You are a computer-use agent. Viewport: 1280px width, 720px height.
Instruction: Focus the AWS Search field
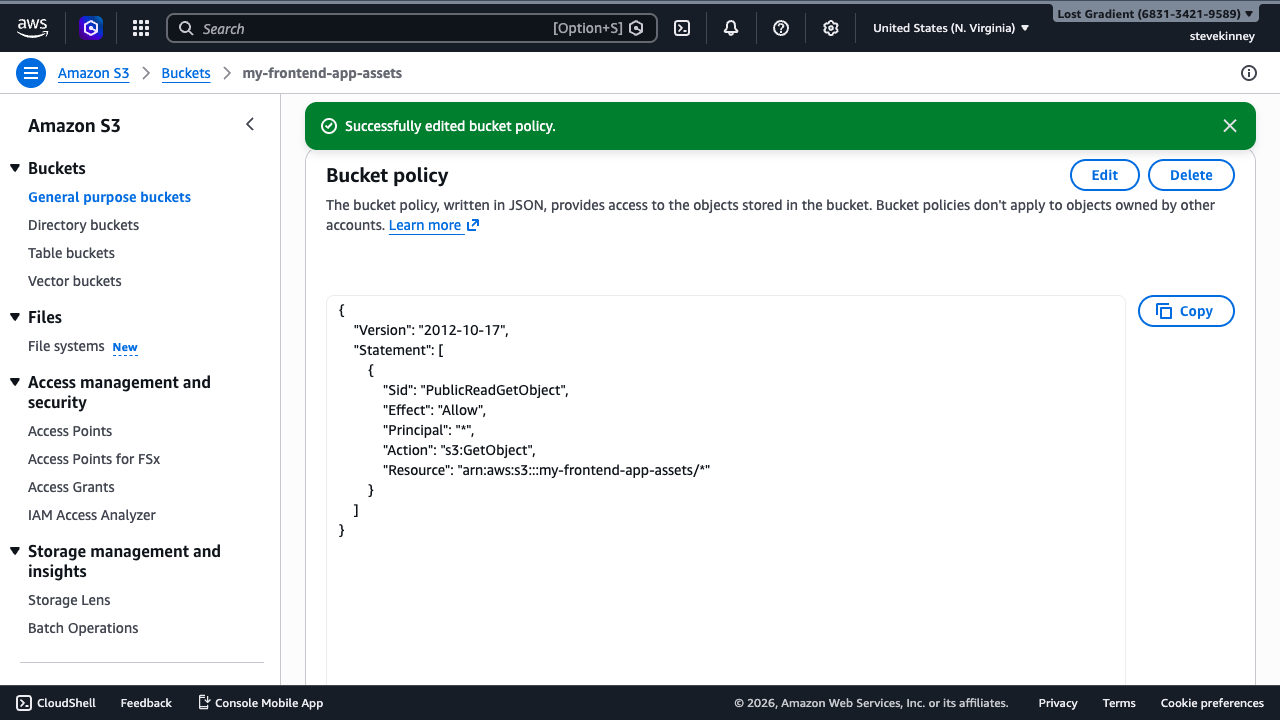(412, 28)
